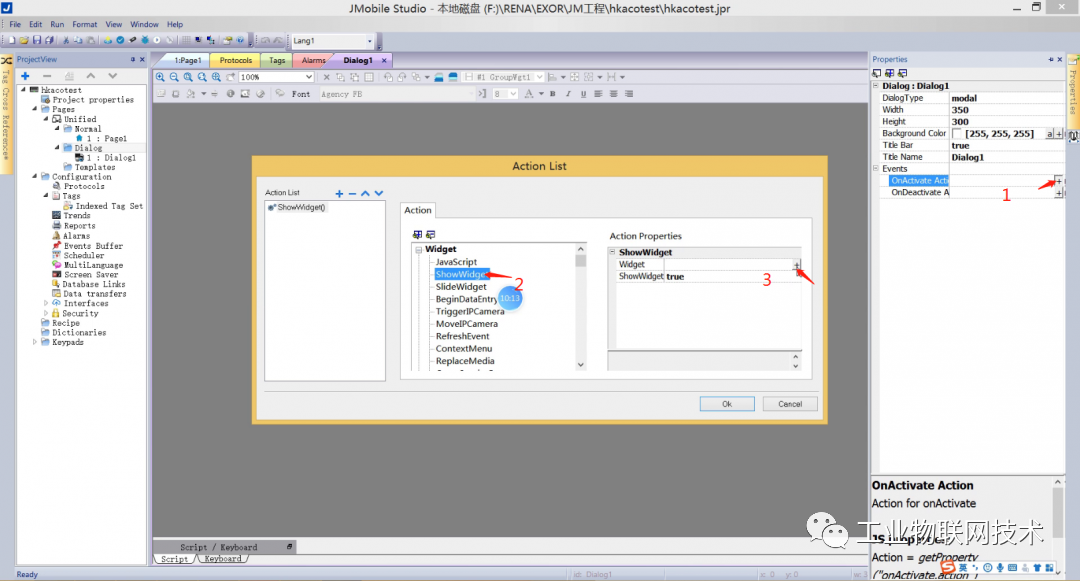This screenshot has width=1080, height=581.
Task: Click the Cancel button in the dialog
Action: pos(789,403)
